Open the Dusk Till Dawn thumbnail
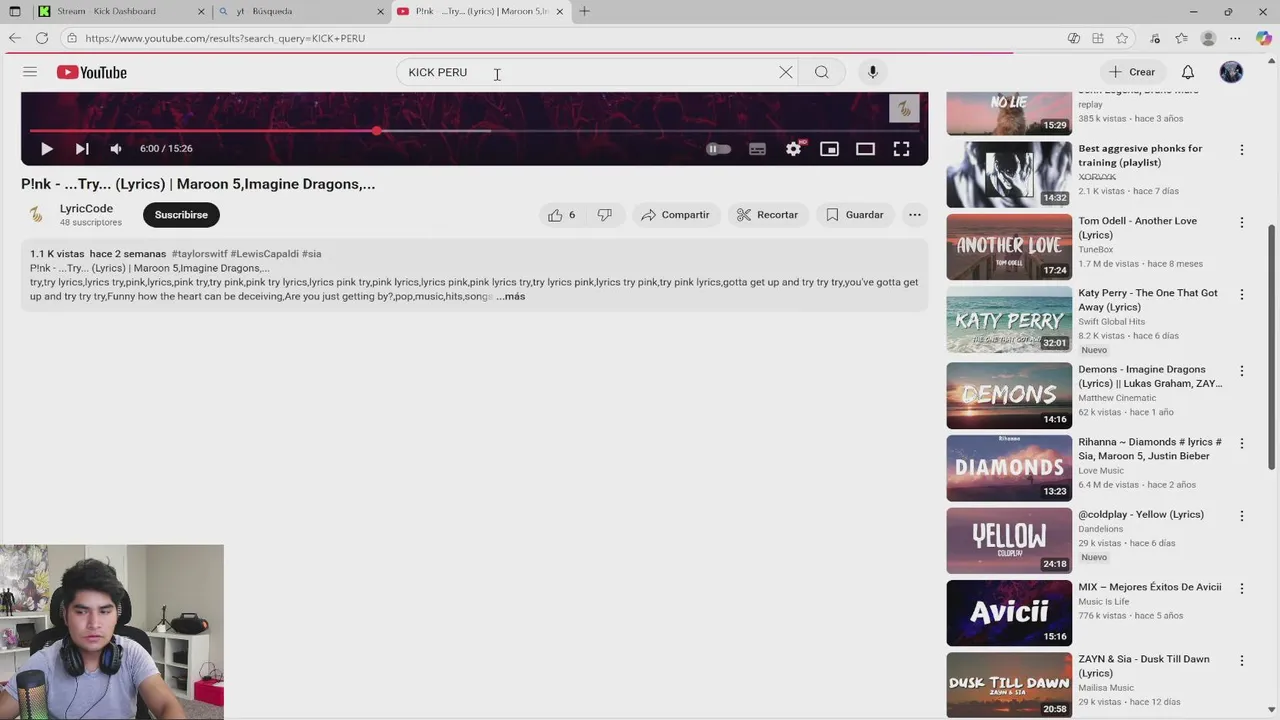Viewport: 1280px width, 720px height. [x=1009, y=685]
